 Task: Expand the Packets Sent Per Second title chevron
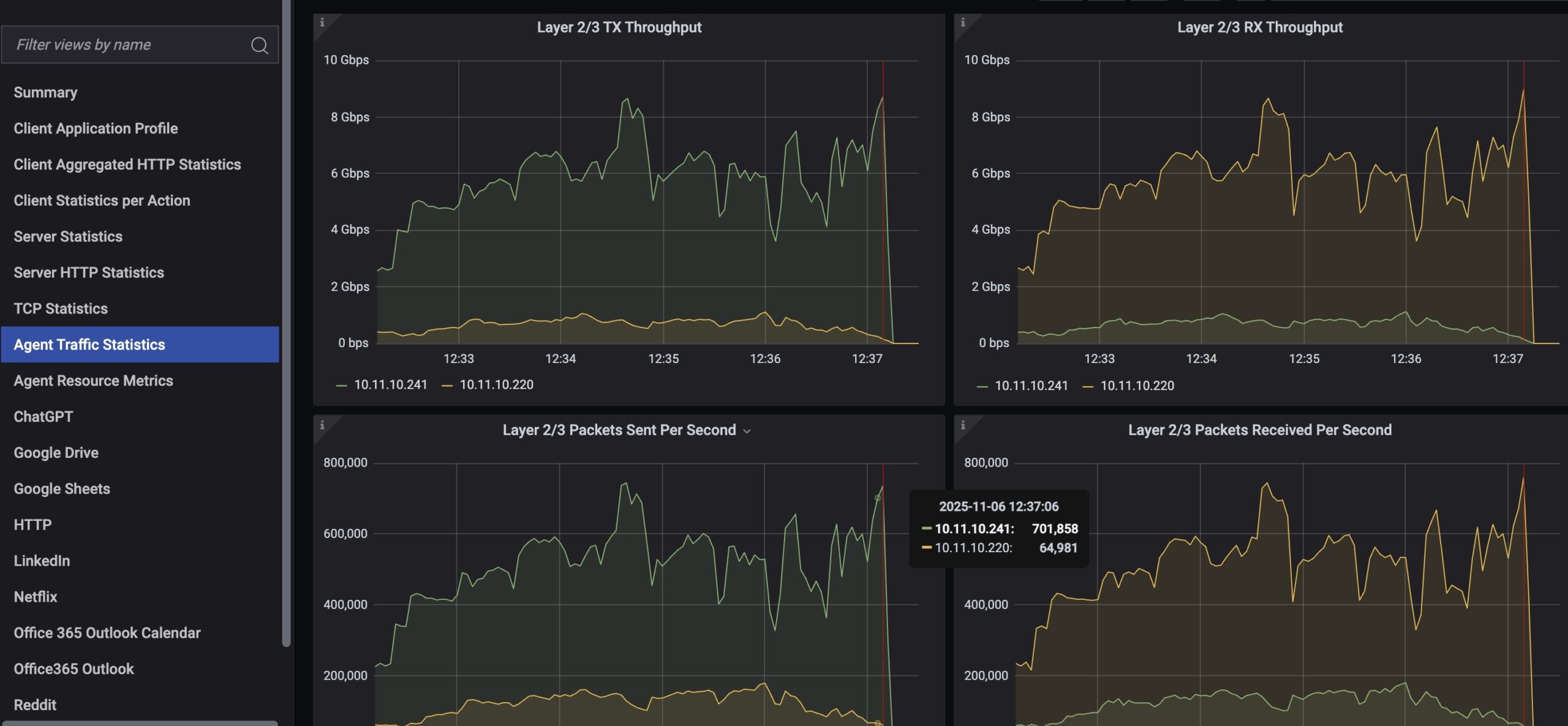tap(747, 431)
